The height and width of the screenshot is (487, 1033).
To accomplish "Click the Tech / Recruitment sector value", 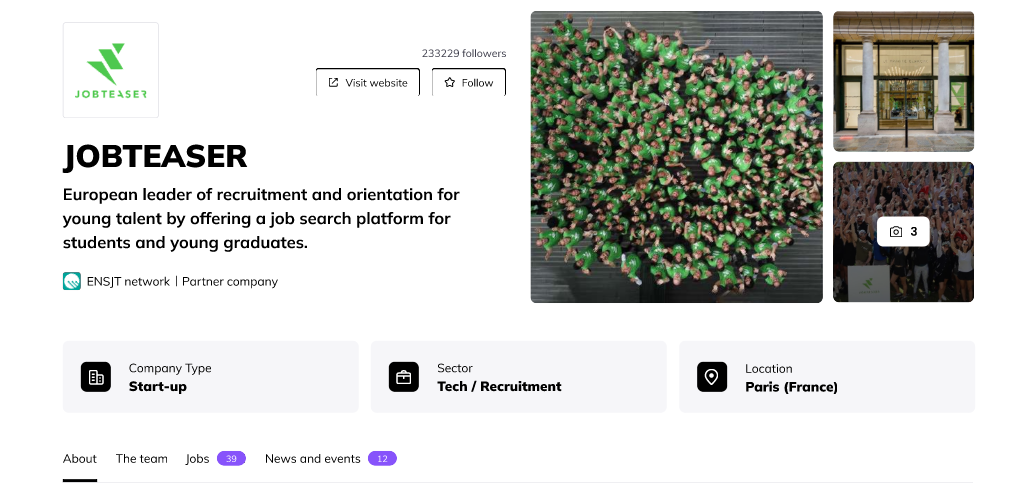I will click(499, 387).
